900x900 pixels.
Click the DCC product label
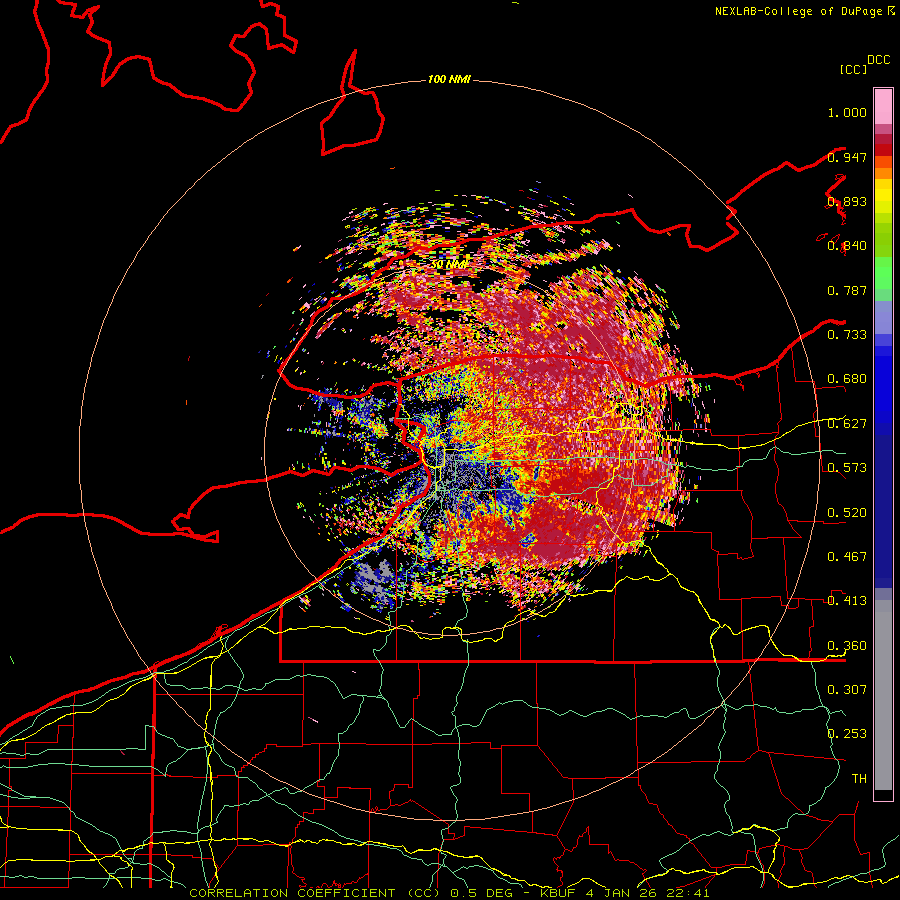coord(879,60)
